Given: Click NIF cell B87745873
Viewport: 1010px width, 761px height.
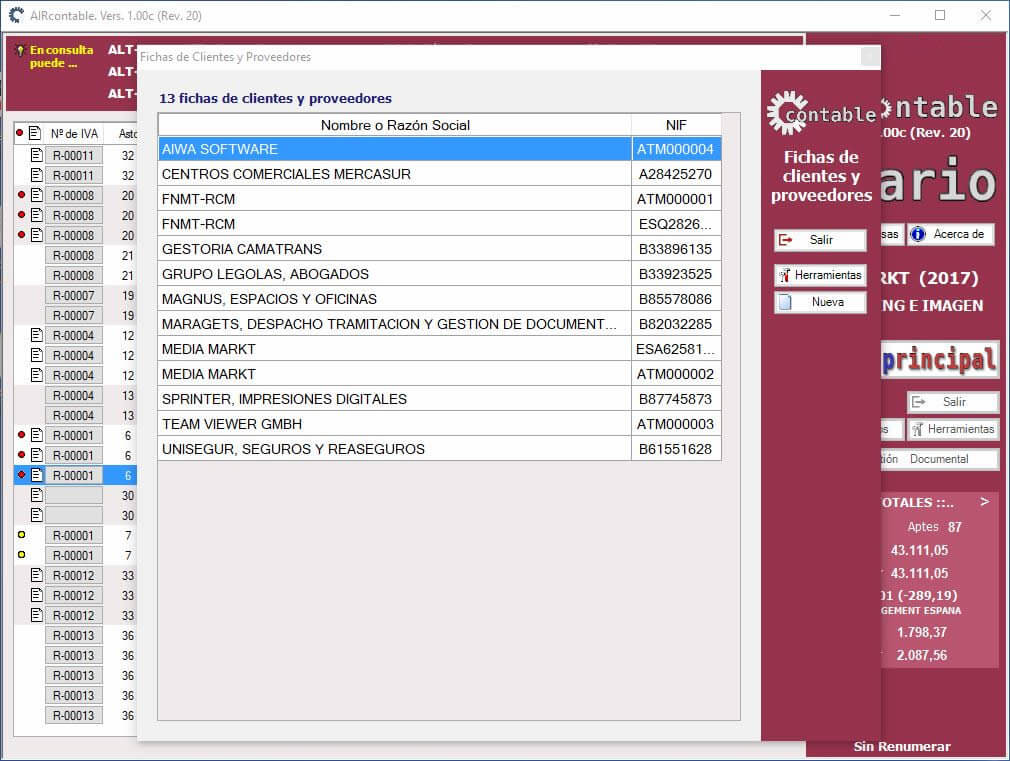Looking at the screenshot, I should pos(676,399).
